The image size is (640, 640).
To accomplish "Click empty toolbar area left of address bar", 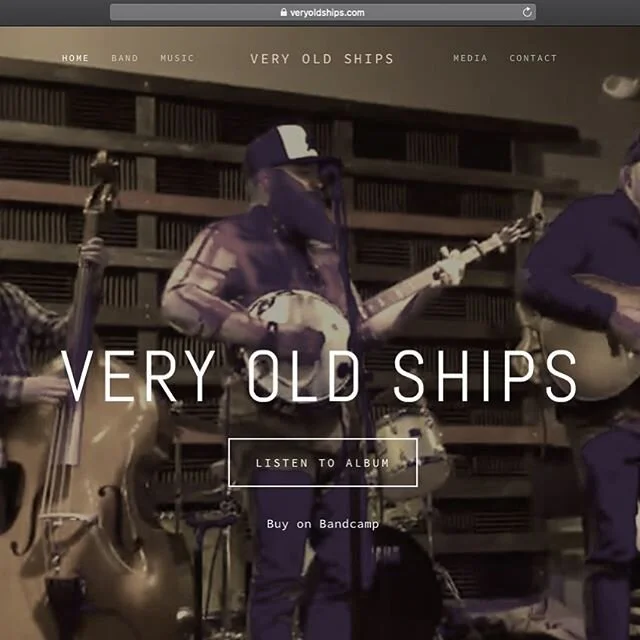I will (x=55, y=12).
